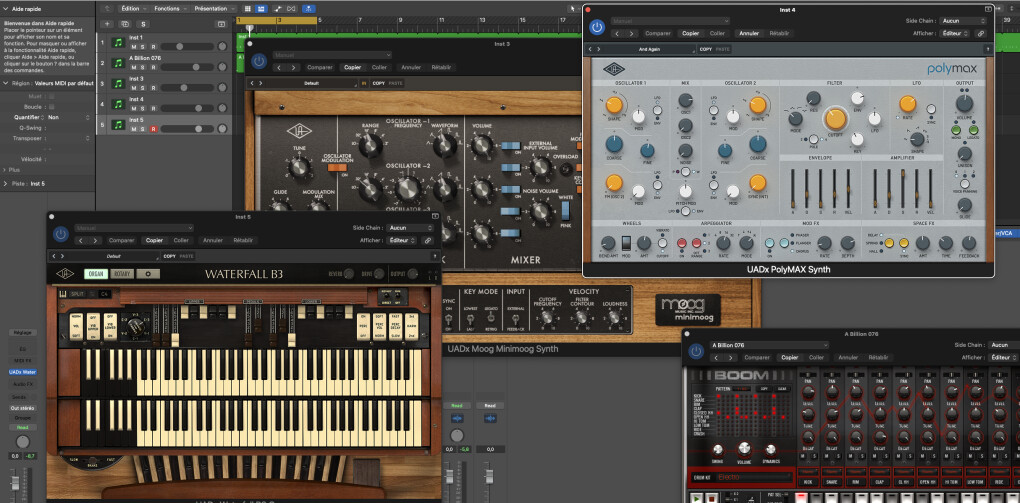Viewport: 1020px width, 503px height.
Task: Click Comparer in the Waterfall B3 window
Action: 122,240
